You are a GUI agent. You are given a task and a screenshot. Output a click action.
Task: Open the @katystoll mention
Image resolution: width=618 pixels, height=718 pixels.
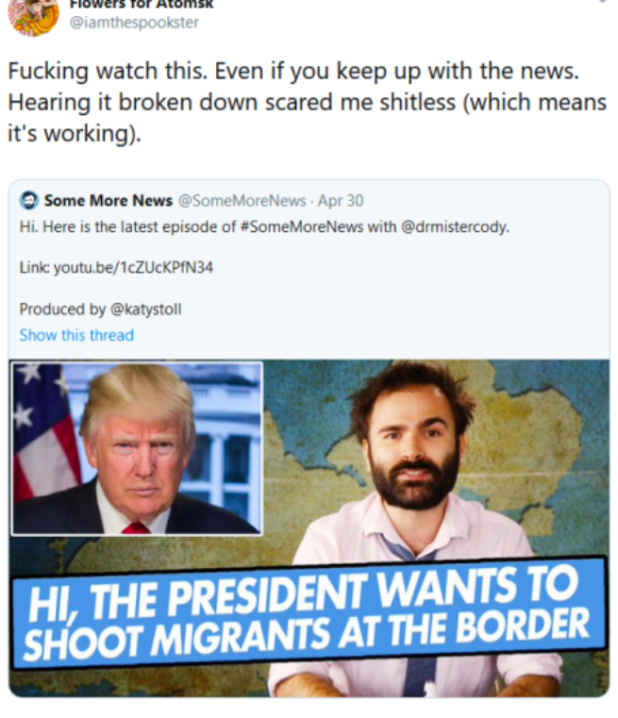[146, 310]
